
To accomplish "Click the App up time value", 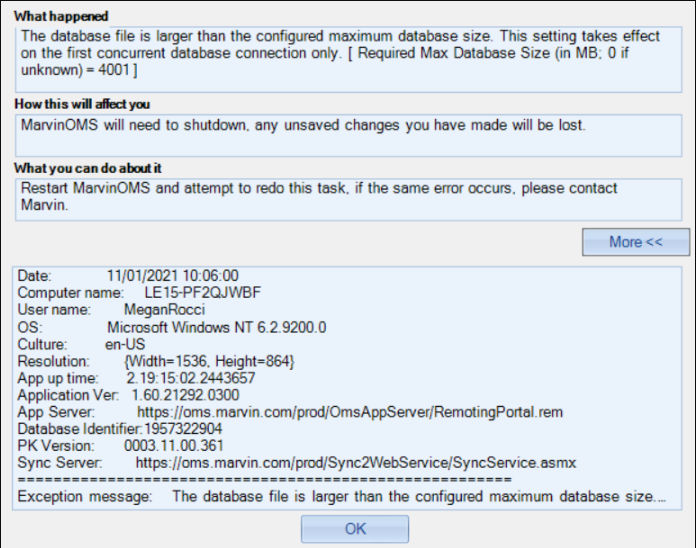I will 191,378.
